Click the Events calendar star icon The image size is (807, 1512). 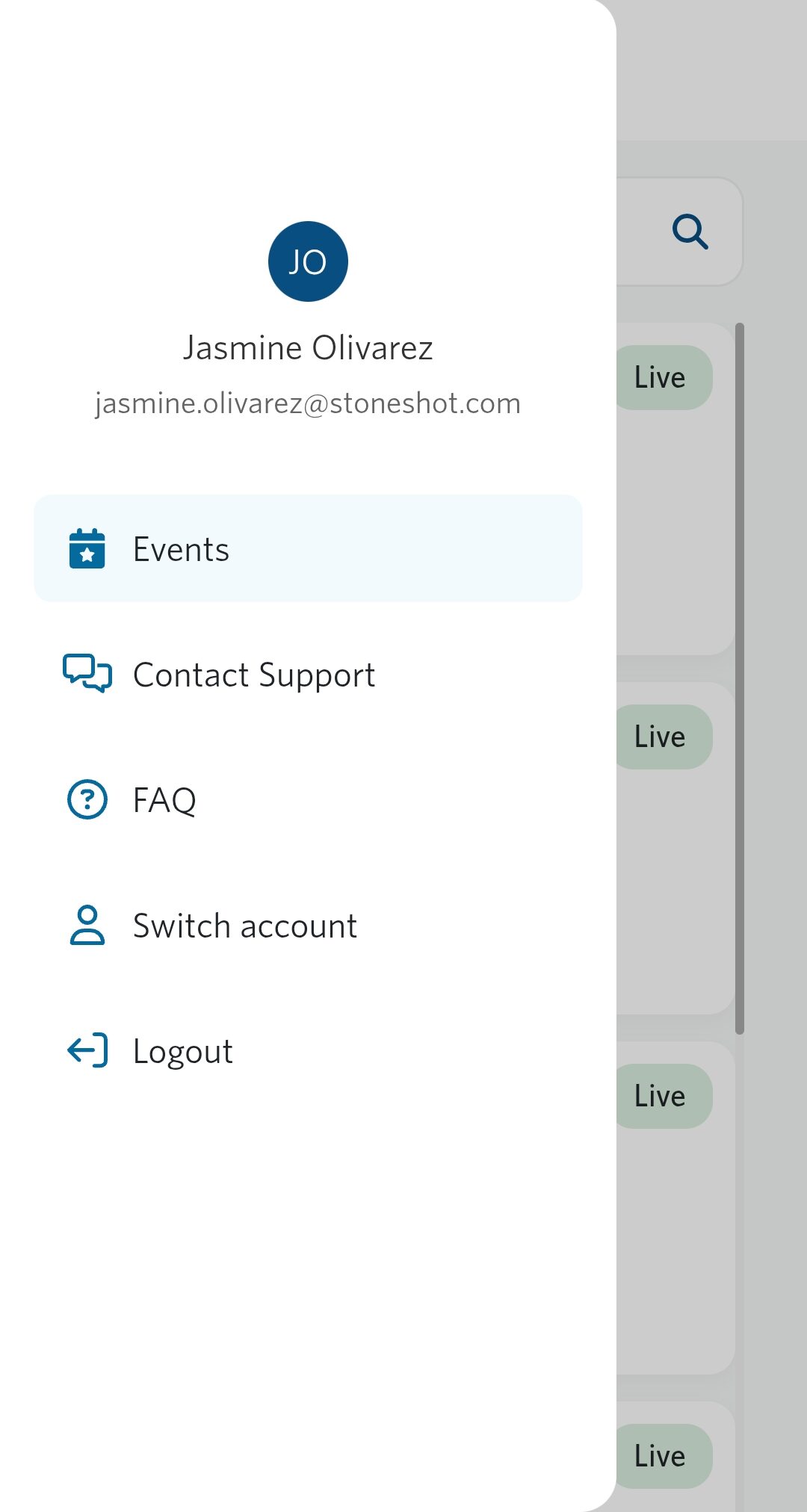(x=87, y=549)
